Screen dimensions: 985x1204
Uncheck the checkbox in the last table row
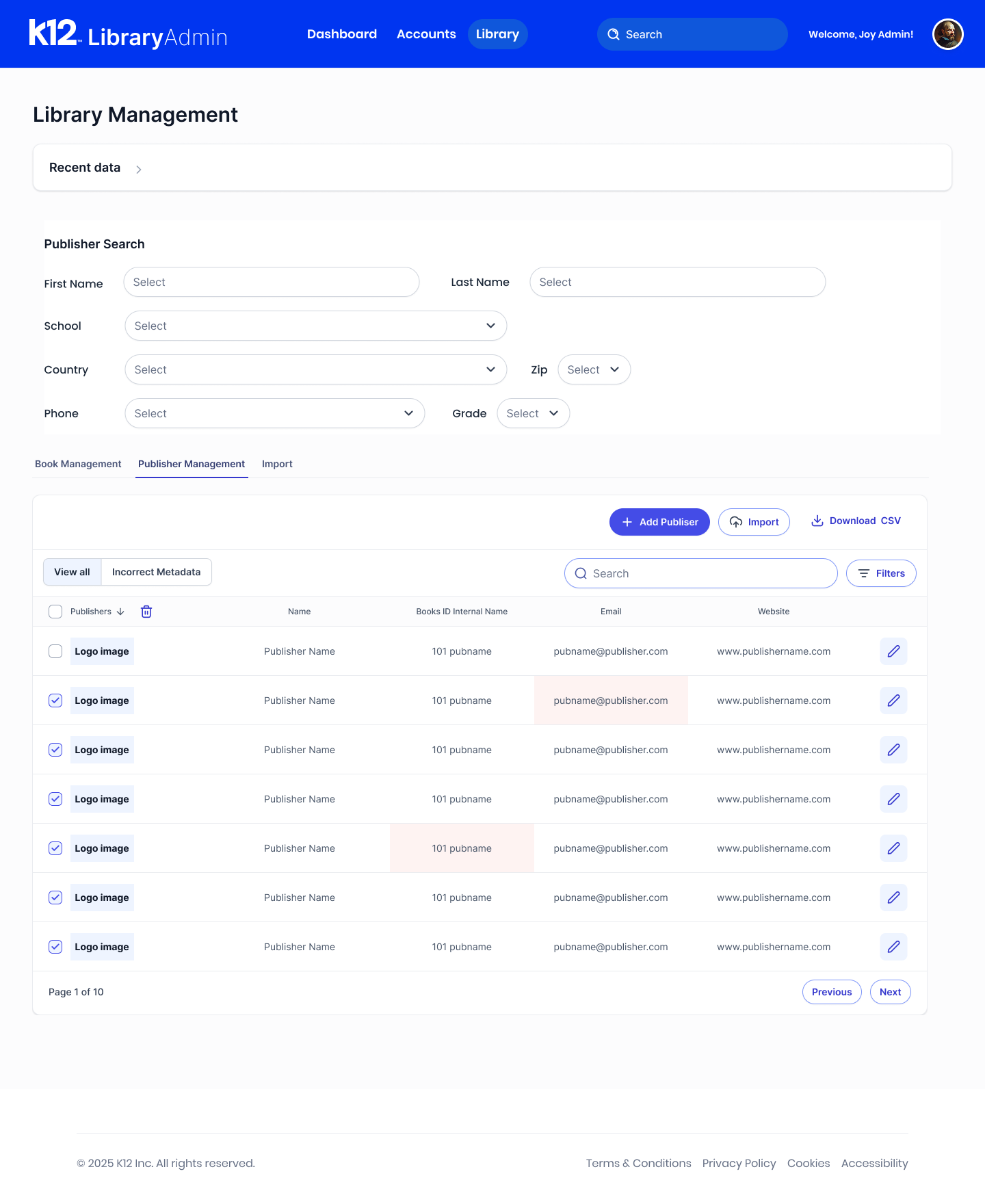pos(55,947)
